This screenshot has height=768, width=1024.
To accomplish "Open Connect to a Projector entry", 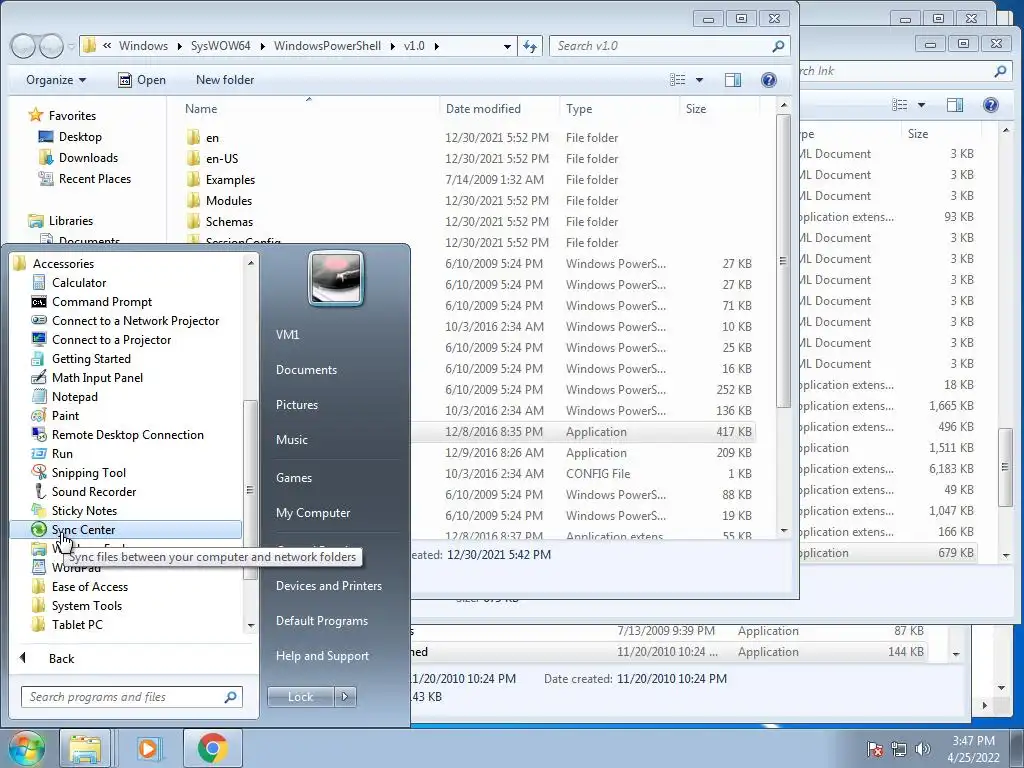I will (111, 340).
